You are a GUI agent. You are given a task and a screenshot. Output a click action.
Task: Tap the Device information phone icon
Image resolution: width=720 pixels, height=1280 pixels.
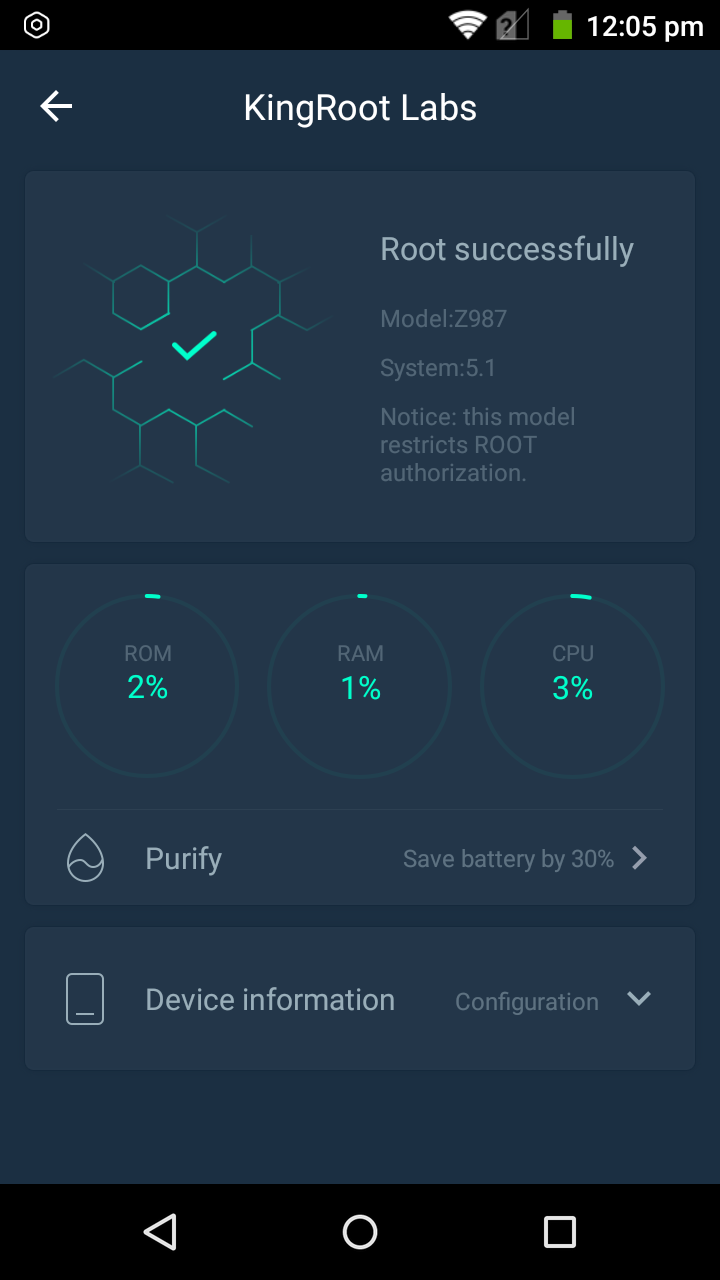pyautogui.click(x=85, y=999)
